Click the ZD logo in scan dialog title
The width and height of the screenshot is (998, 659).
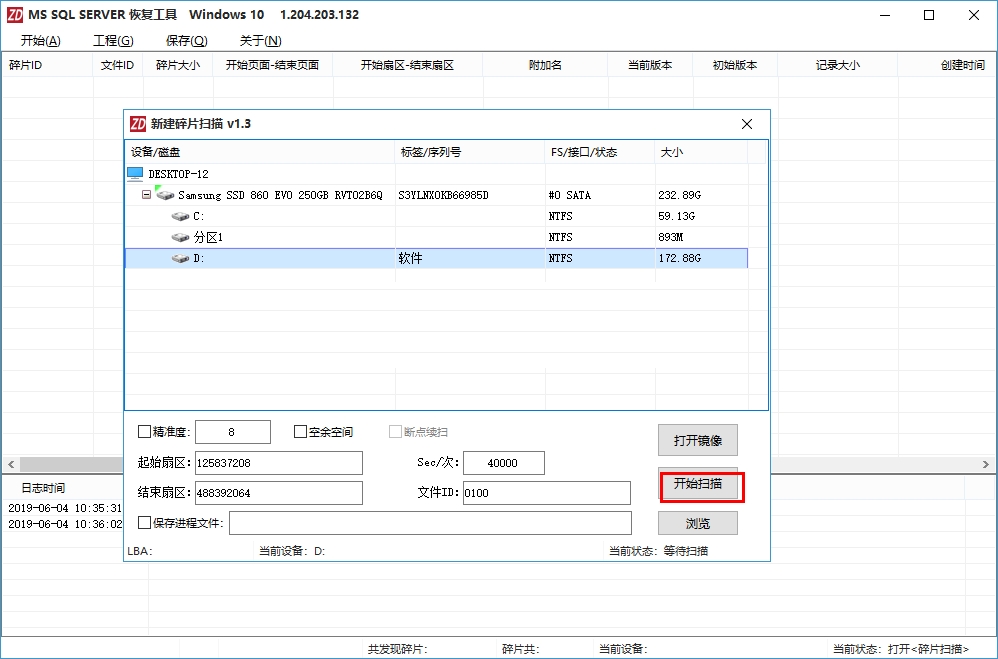tap(137, 124)
